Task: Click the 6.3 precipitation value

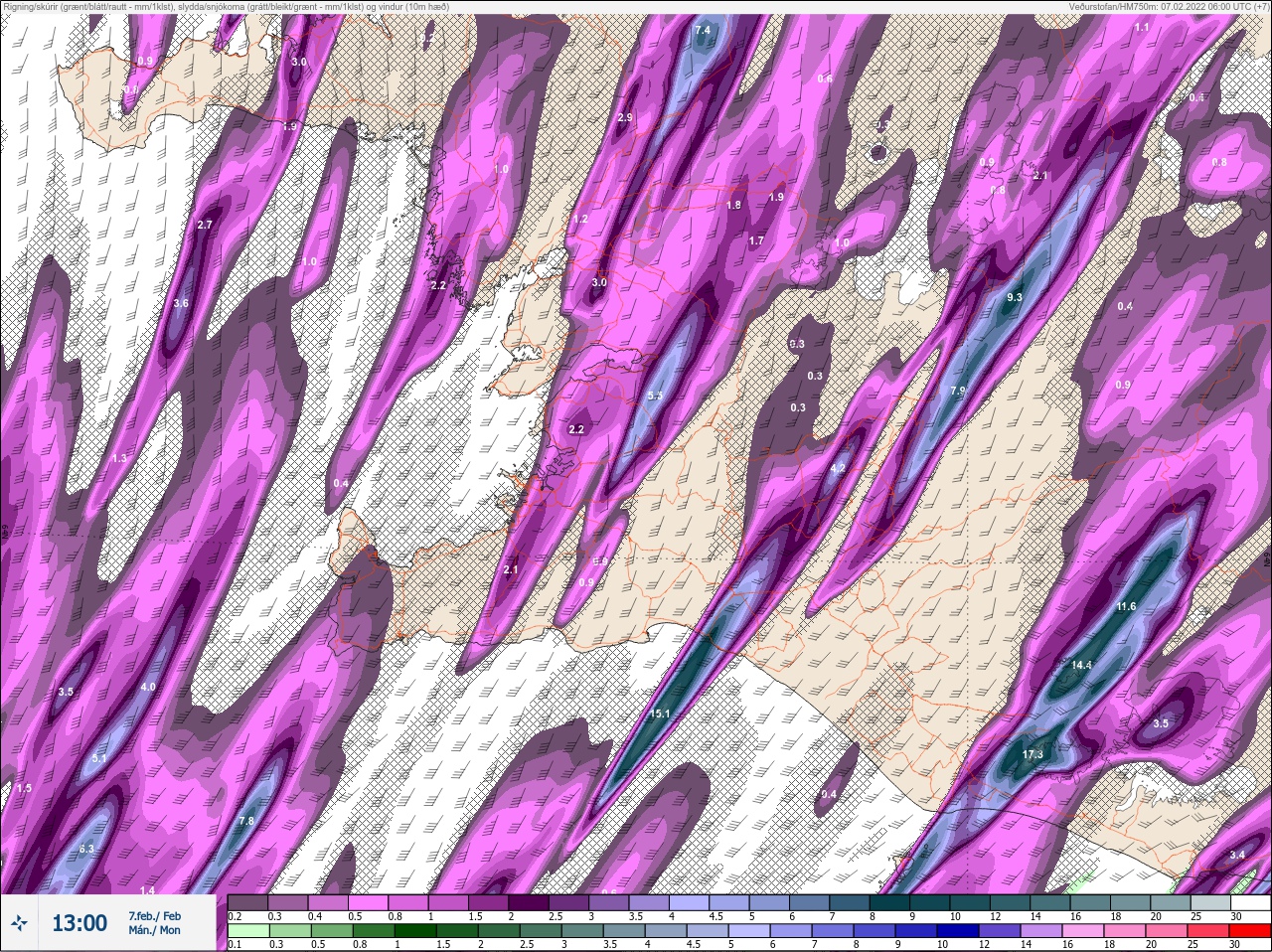Action: coord(86,849)
